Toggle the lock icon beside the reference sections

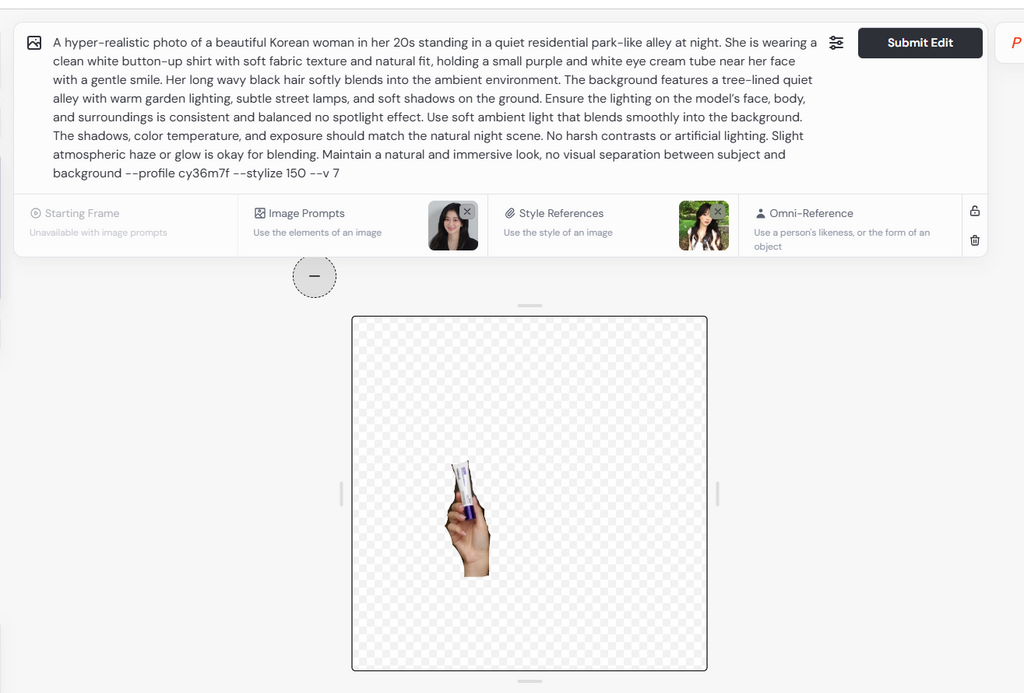tap(974, 211)
